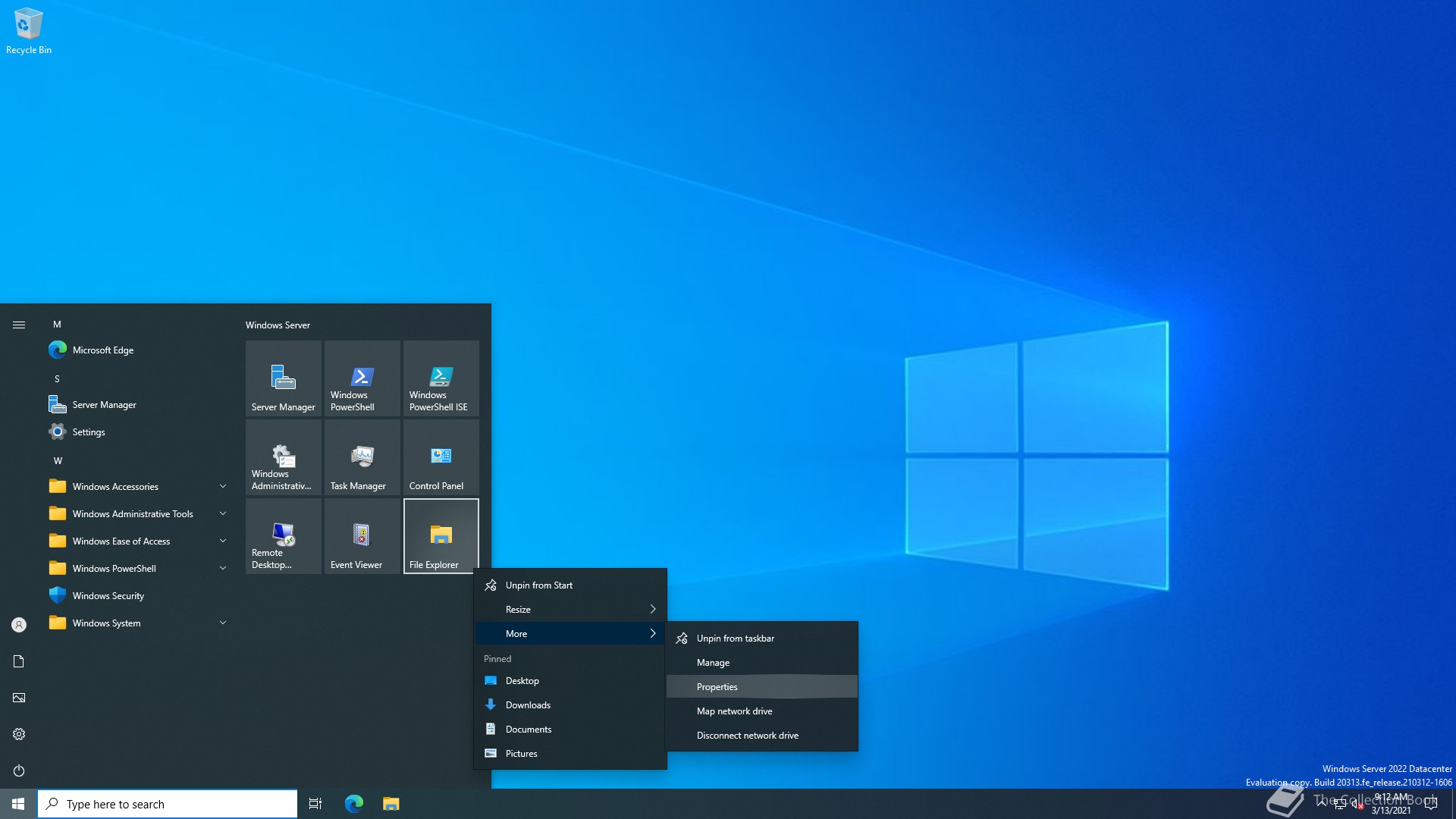Launch Server Manager from the app list
The height and width of the screenshot is (819, 1456).
(136, 404)
